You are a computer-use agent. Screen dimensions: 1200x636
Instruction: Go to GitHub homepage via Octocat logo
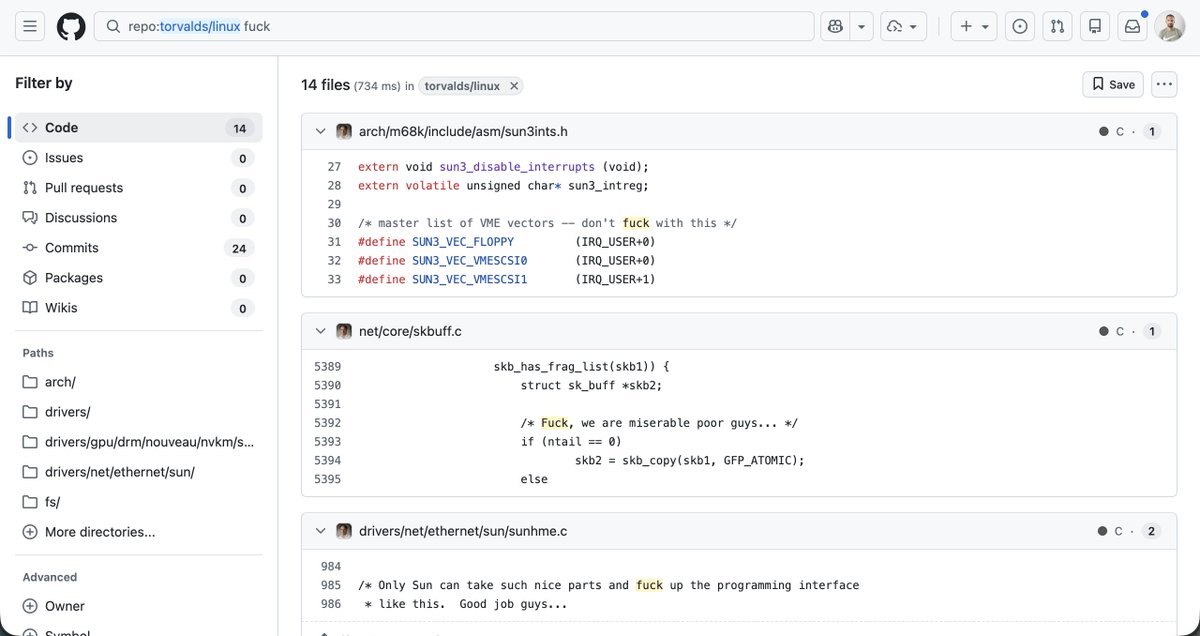click(x=71, y=27)
